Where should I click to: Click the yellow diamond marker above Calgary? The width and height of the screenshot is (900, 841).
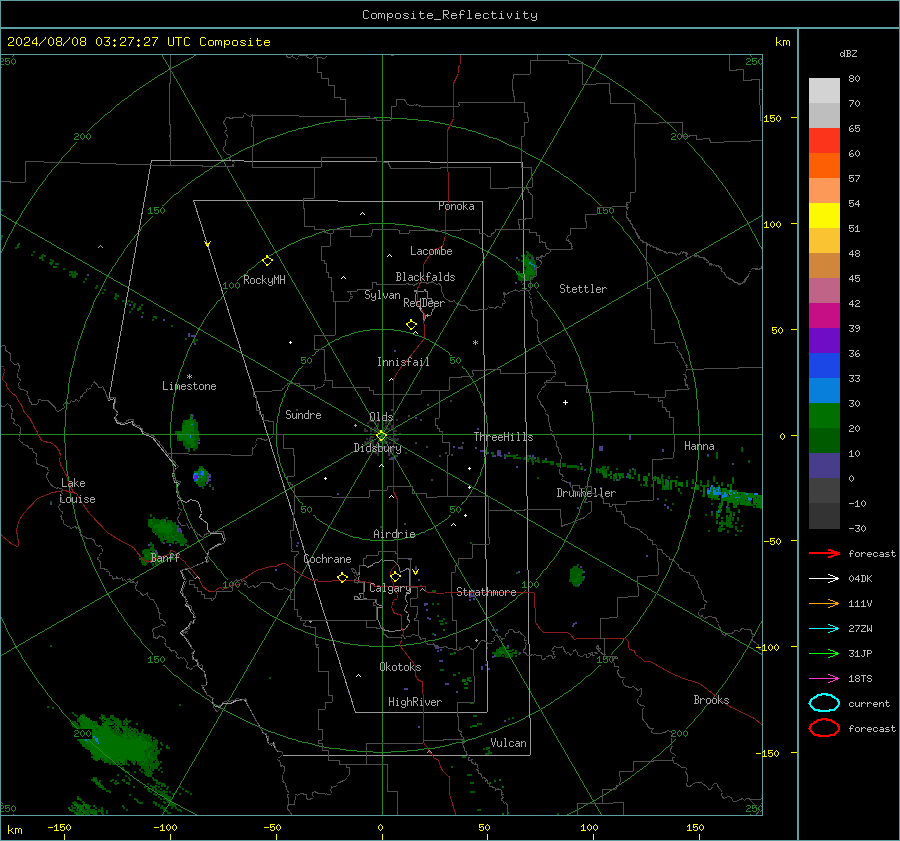pos(395,576)
